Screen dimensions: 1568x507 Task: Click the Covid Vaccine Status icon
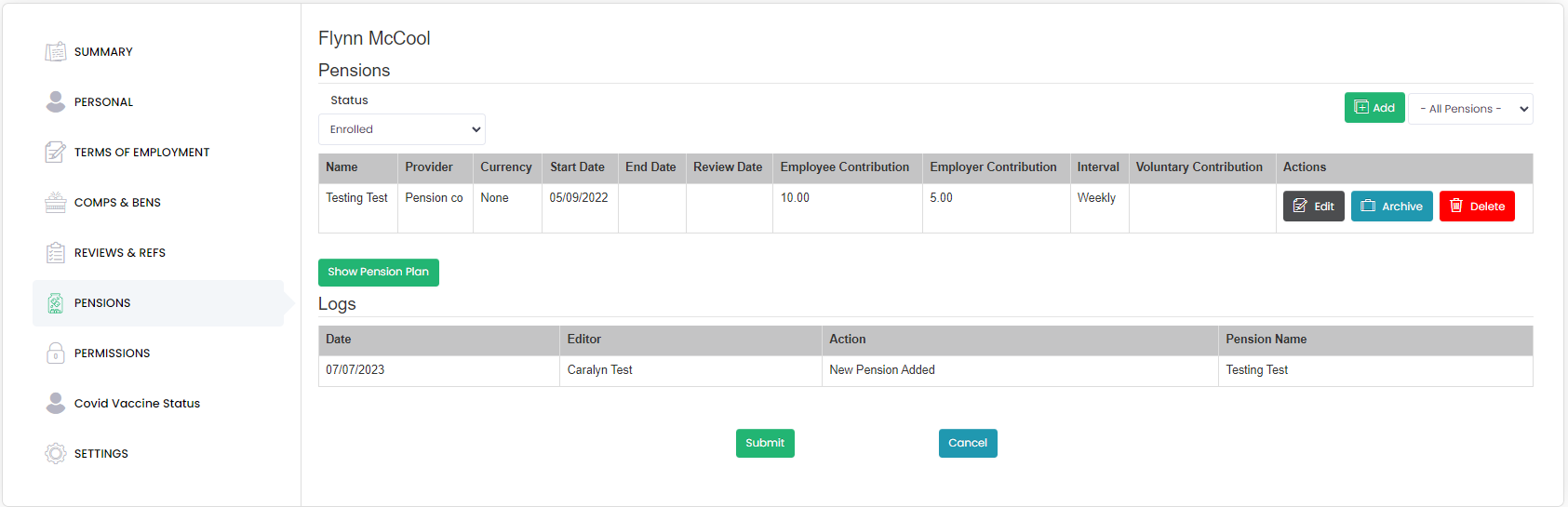56,403
